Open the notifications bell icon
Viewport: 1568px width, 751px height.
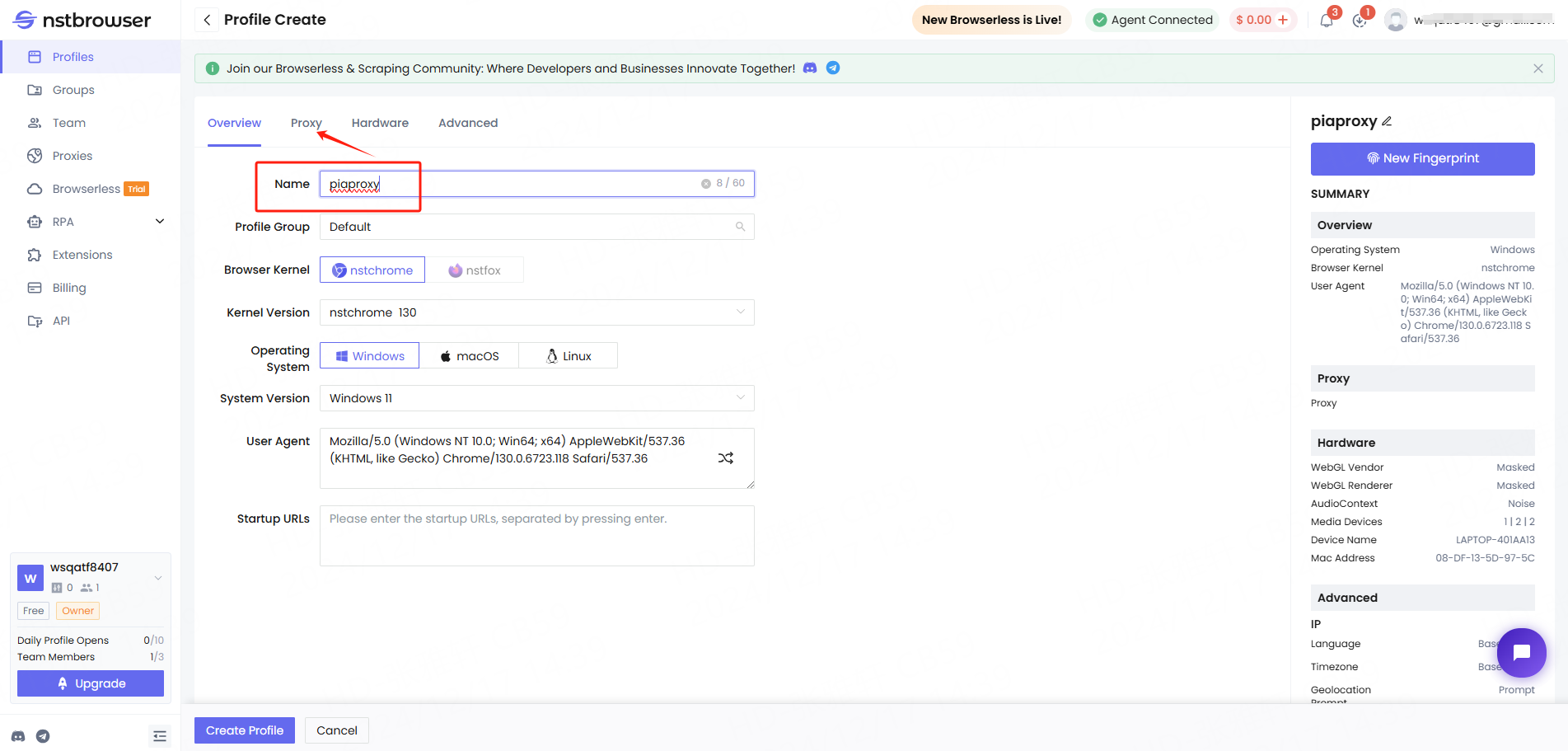point(1326,21)
